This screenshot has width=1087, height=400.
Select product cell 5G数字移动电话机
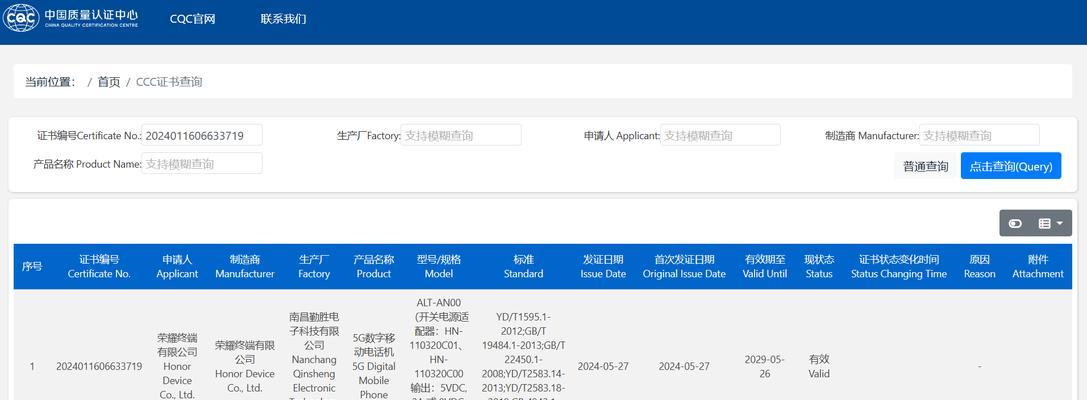pos(374,366)
